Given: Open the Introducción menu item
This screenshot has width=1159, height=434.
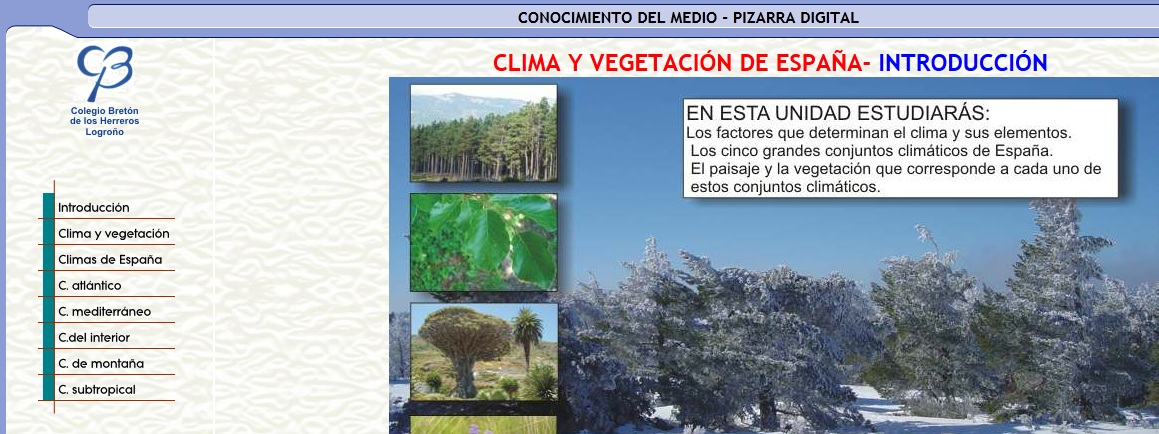Looking at the screenshot, I should coord(94,208).
